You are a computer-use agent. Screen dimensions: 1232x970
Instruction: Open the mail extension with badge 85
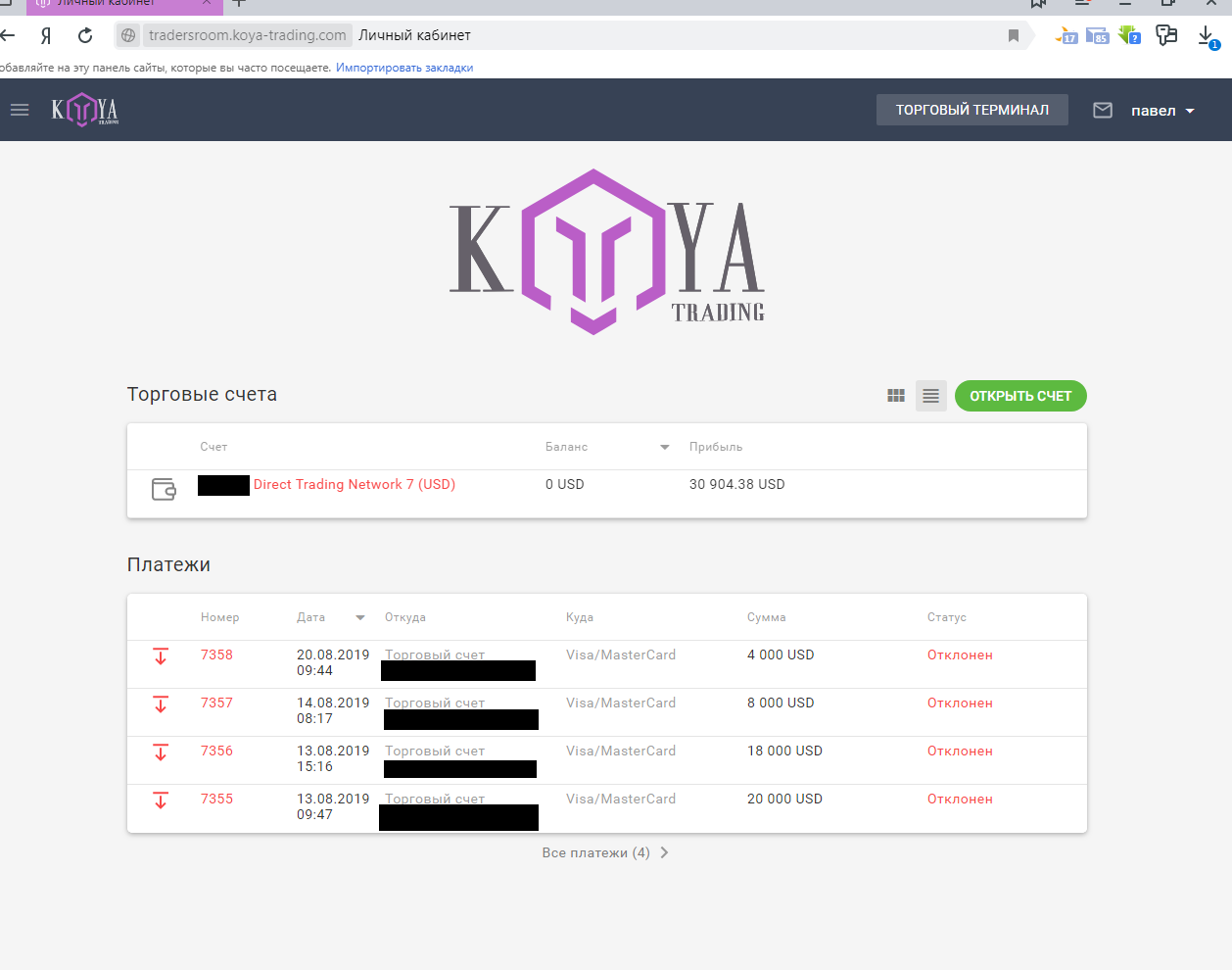pyautogui.click(x=1098, y=35)
